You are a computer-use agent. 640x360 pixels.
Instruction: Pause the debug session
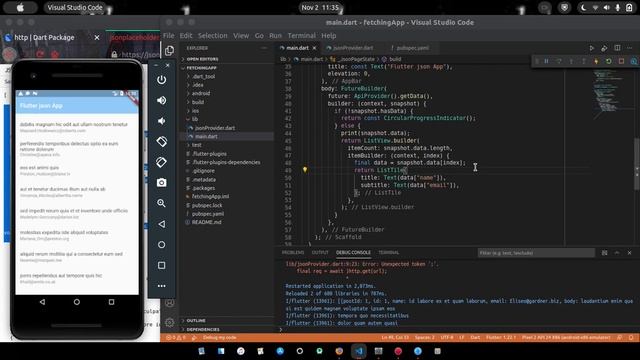coord(546,61)
